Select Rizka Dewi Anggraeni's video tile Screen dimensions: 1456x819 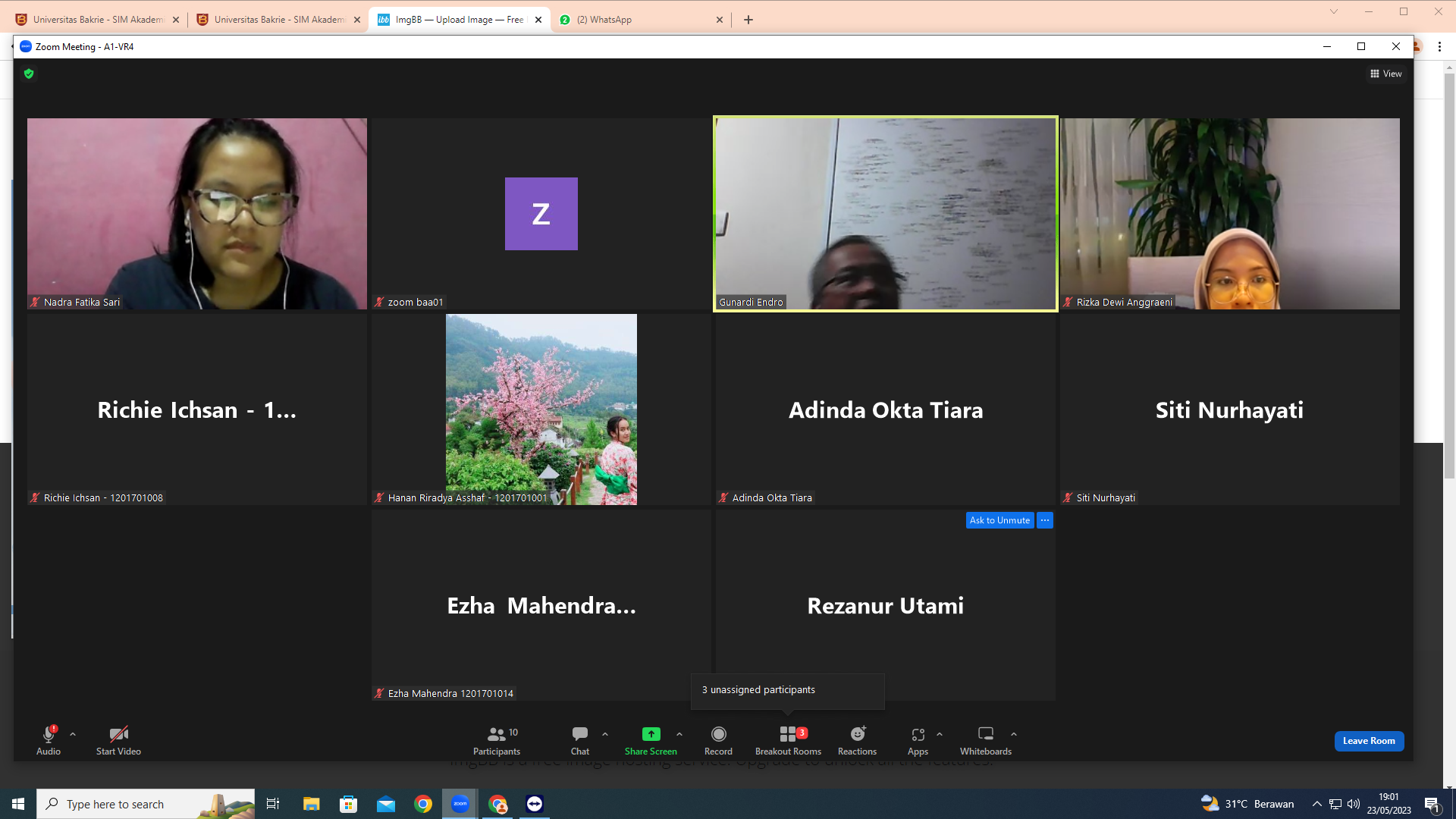pyautogui.click(x=1230, y=213)
